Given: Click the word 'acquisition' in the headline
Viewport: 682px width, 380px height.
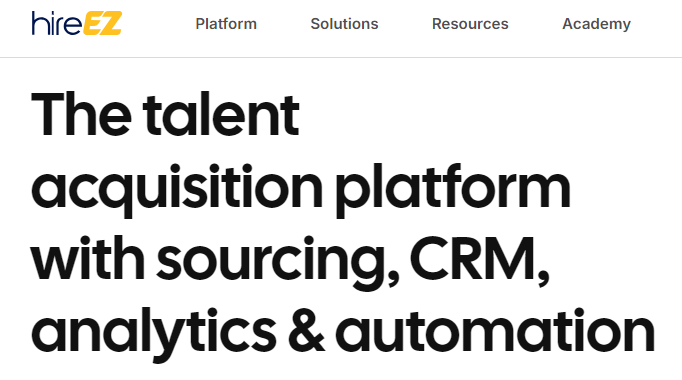Looking at the screenshot, I should 177,190.
